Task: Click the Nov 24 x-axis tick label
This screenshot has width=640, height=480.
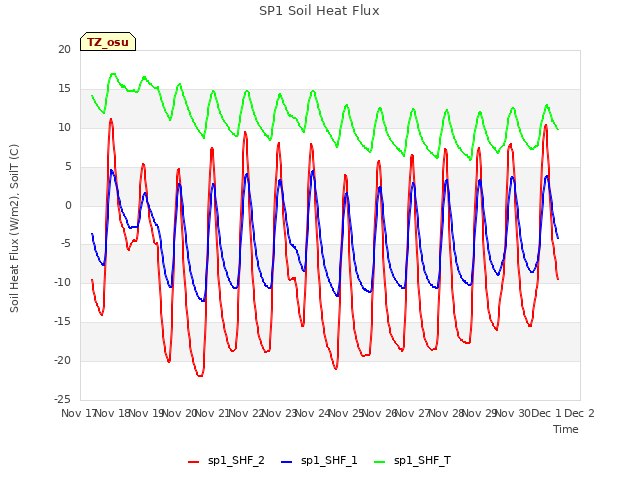Action: pyautogui.click(x=312, y=413)
